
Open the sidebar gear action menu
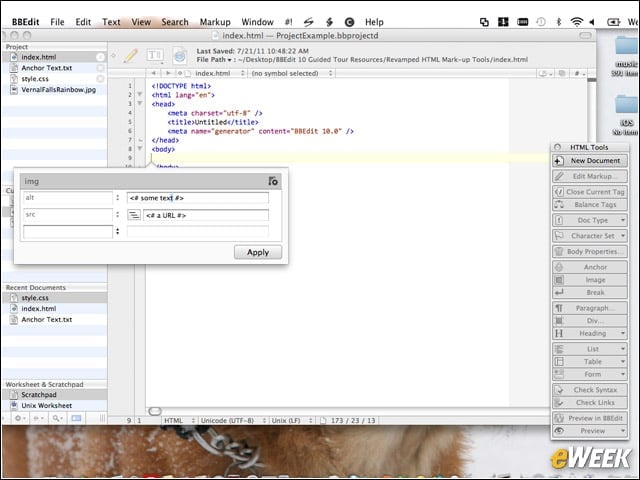tap(20, 418)
